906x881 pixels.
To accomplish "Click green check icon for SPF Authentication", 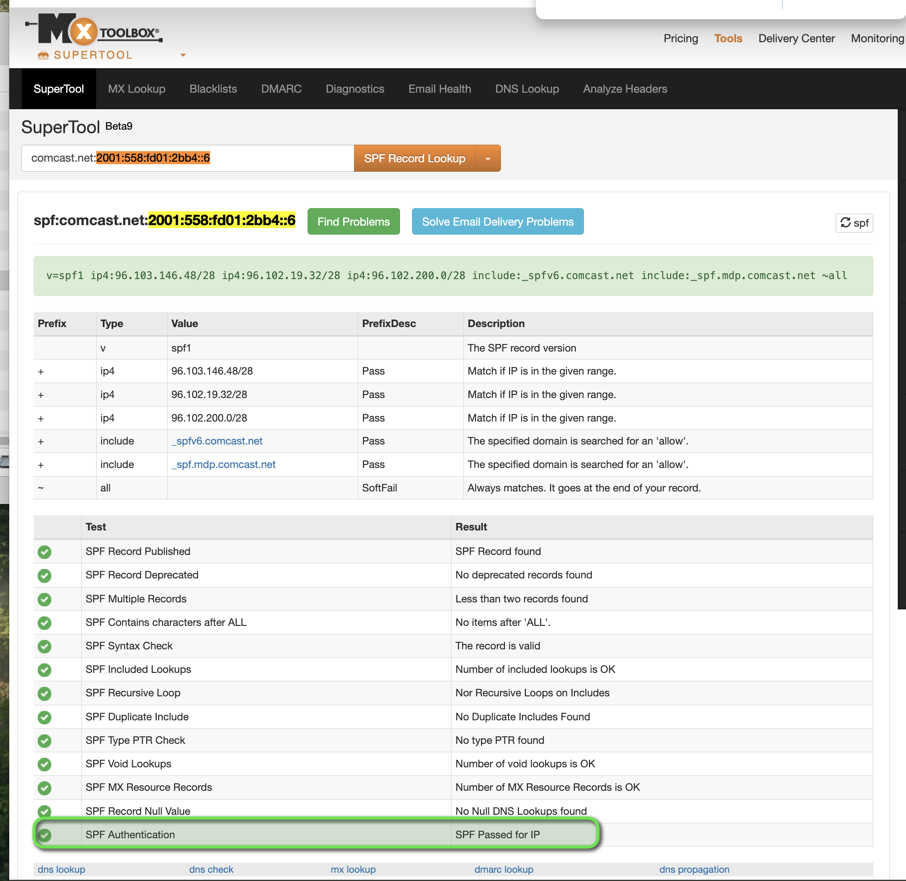I will [x=45, y=835].
